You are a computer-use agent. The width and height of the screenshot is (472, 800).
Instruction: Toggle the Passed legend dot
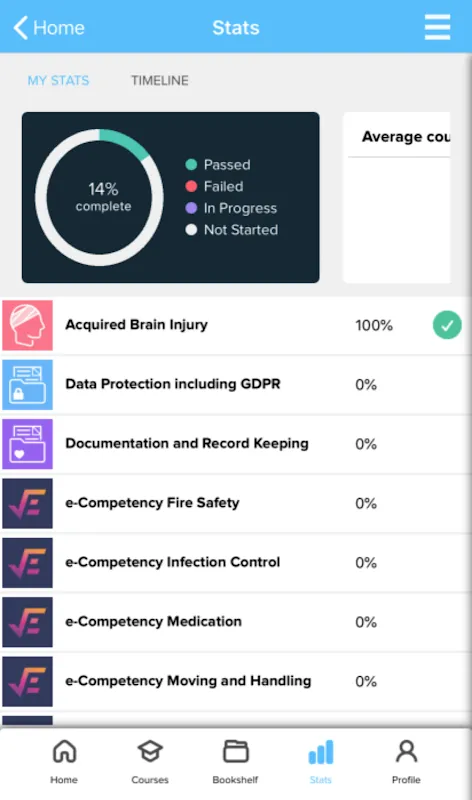tap(191, 164)
